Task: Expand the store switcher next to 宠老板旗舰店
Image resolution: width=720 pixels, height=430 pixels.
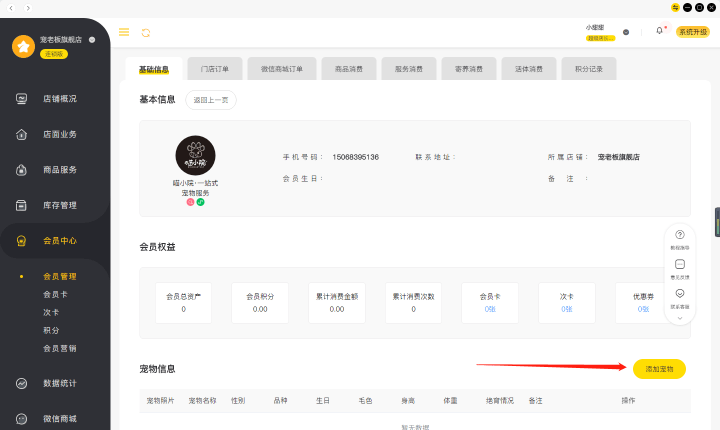Action: point(92,40)
